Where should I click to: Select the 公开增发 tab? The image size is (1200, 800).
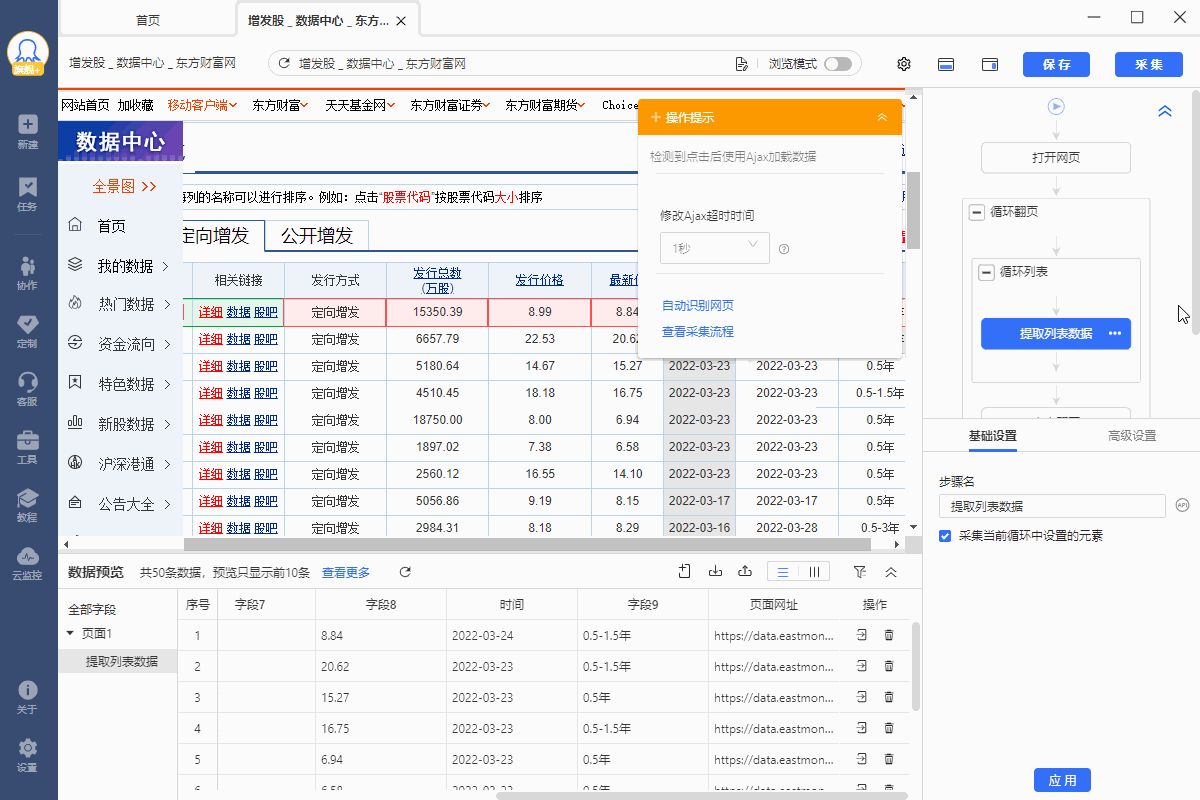click(x=317, y=236)
